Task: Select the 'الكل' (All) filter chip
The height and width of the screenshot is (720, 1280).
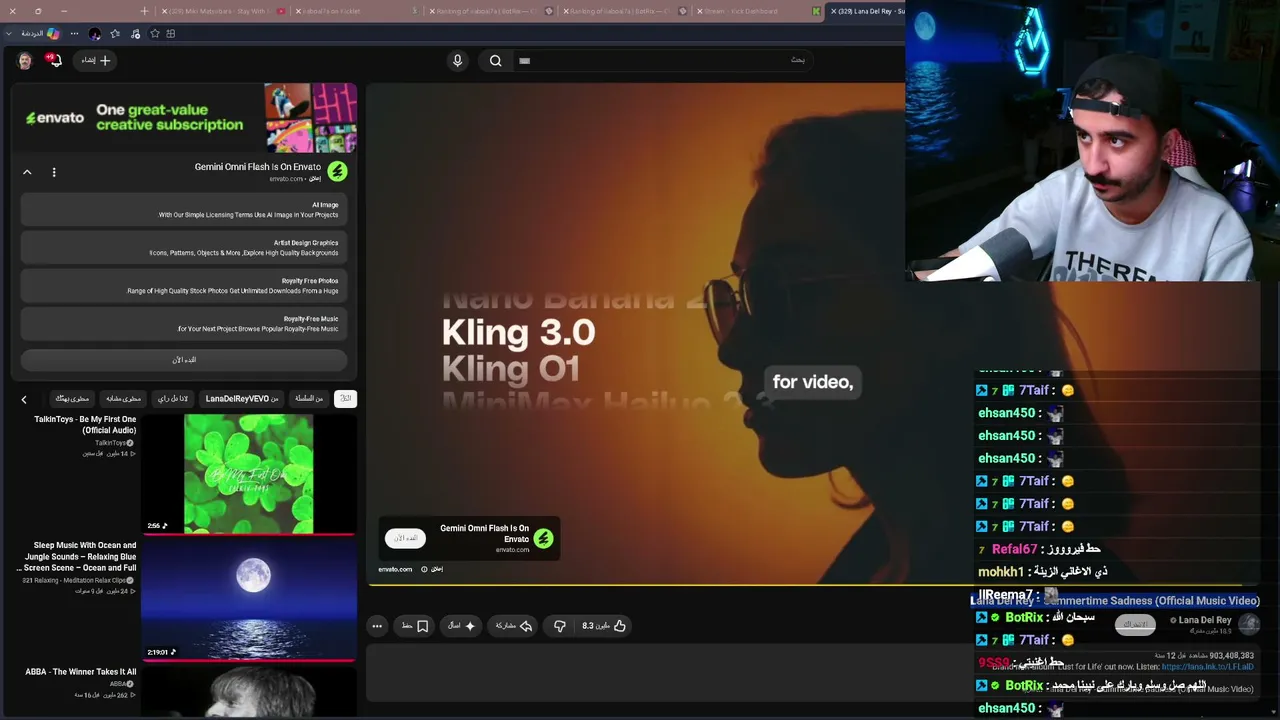Action: pos(345,398)
